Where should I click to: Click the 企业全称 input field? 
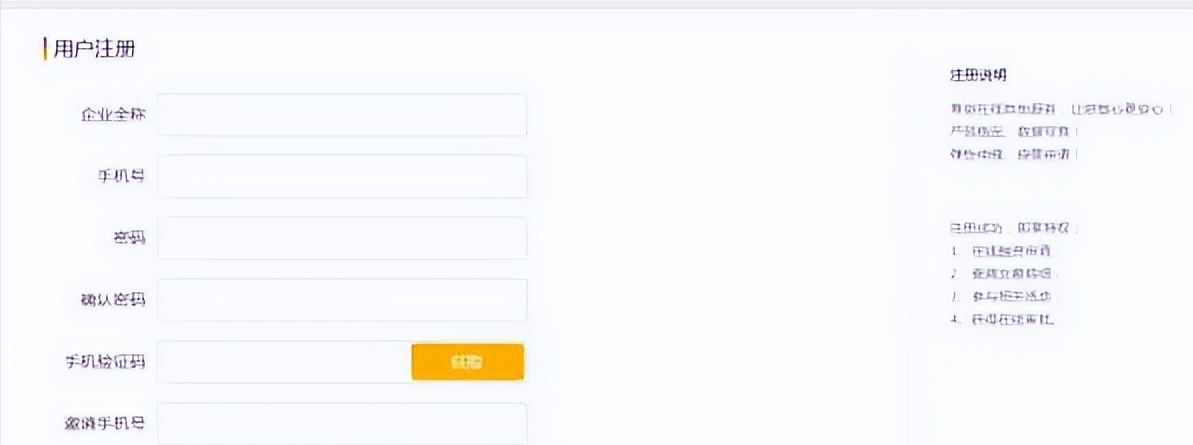tap(342, 115)
